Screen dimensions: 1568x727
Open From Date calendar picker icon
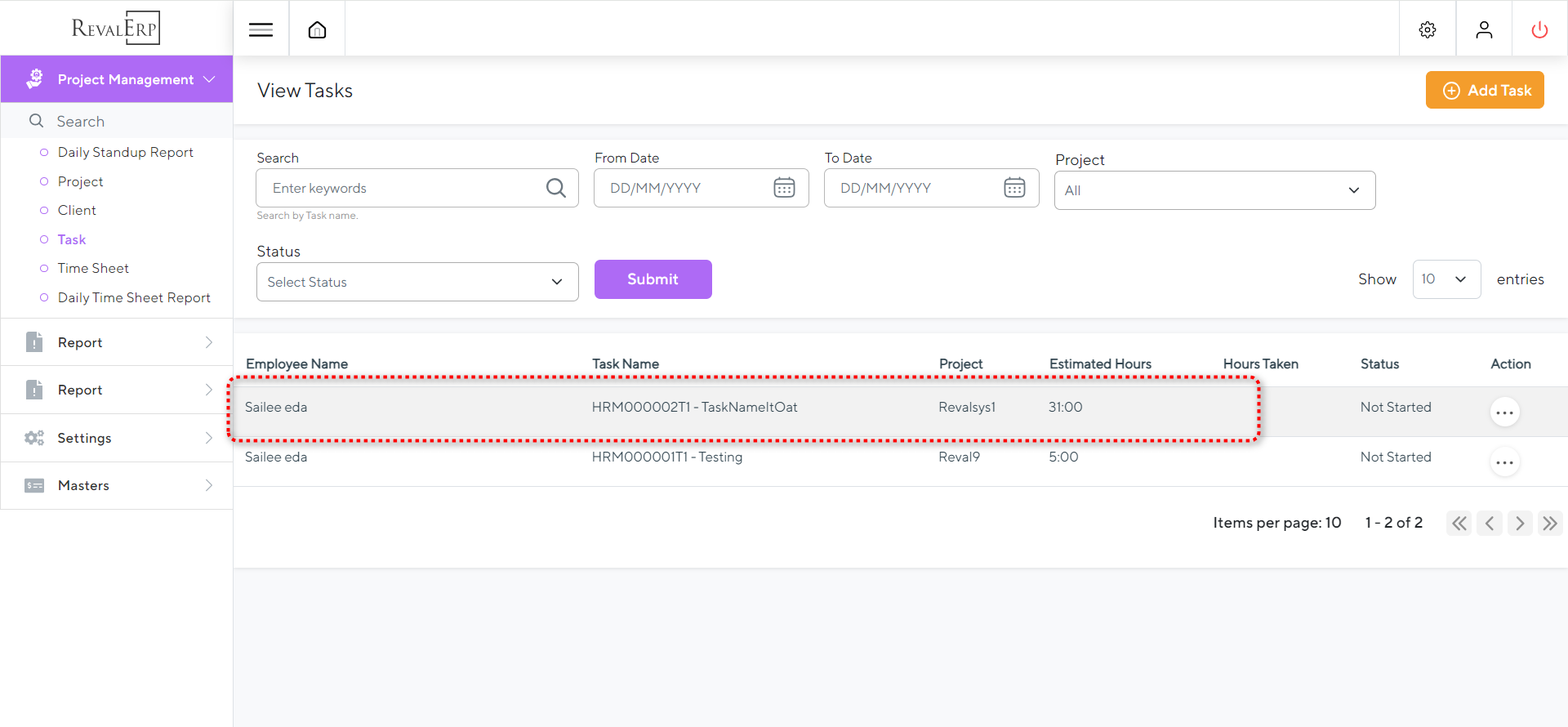784,188
